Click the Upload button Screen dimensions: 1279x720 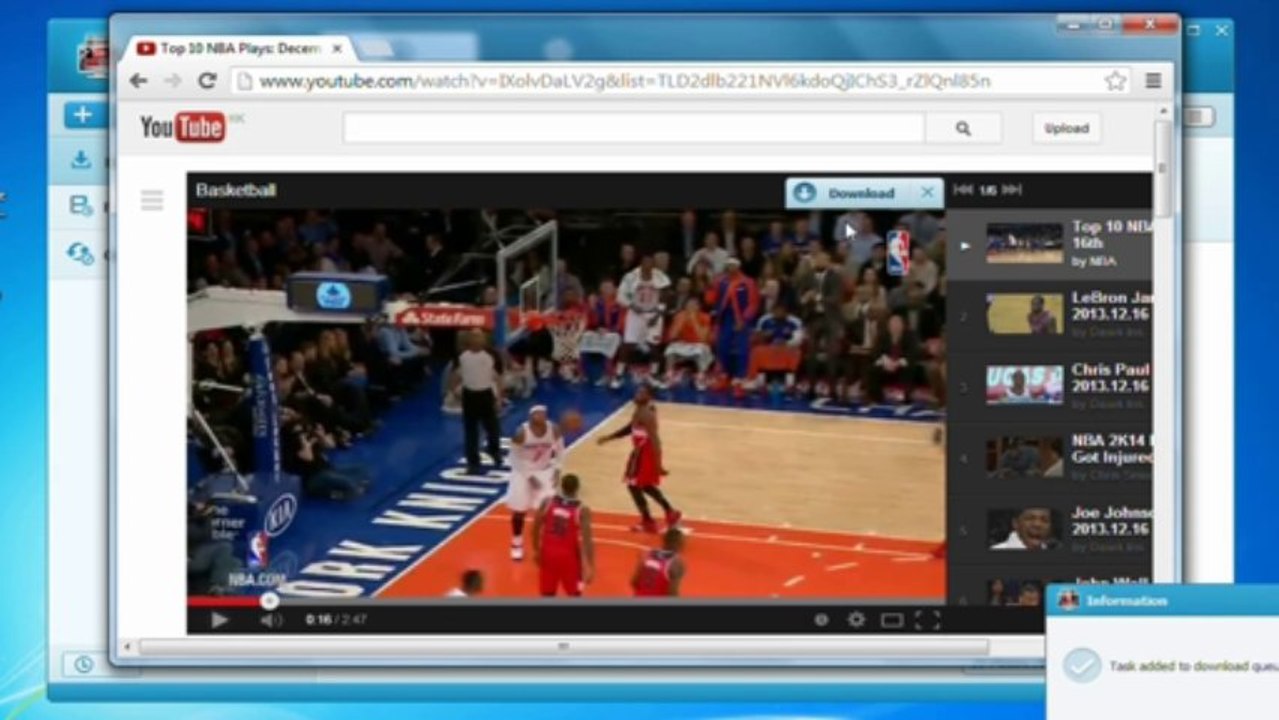coord(1066,128)
